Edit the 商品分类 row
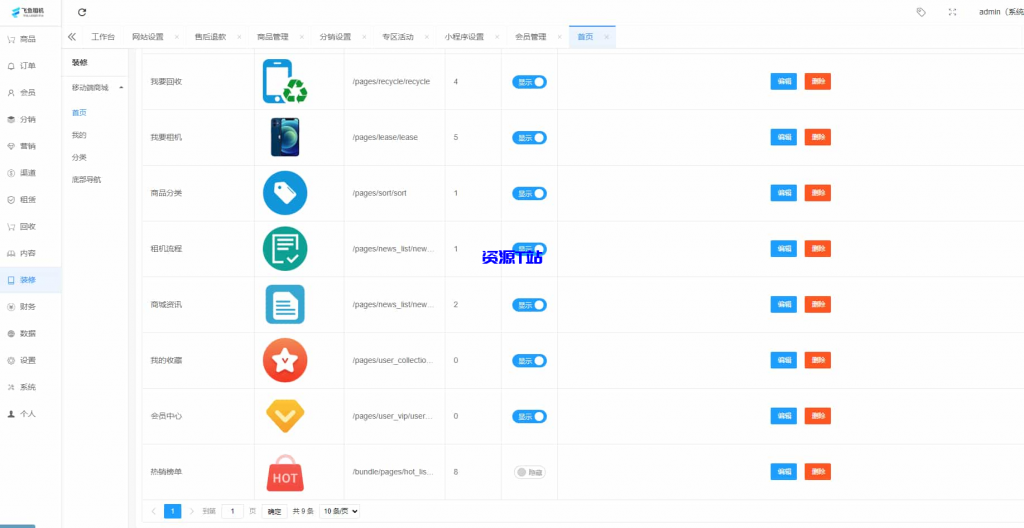Screen dimensions: 1024x528 point(784,193)
